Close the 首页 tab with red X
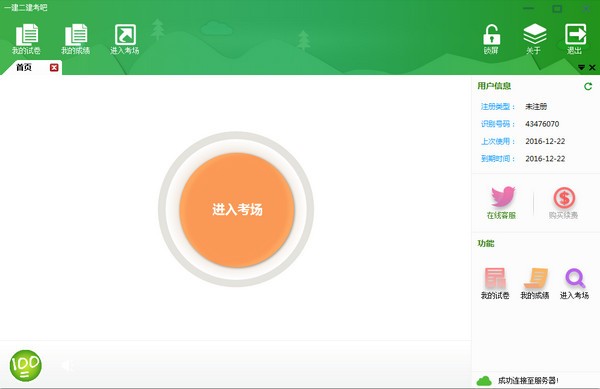This screenshot has width=600, height=389. click(x=54, y=68)
